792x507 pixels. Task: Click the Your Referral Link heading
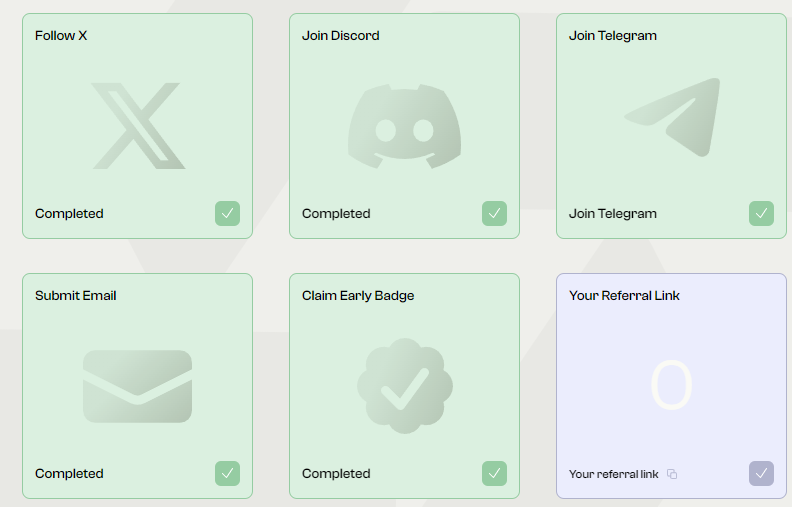pyautogui.click(x=624, y=295)
